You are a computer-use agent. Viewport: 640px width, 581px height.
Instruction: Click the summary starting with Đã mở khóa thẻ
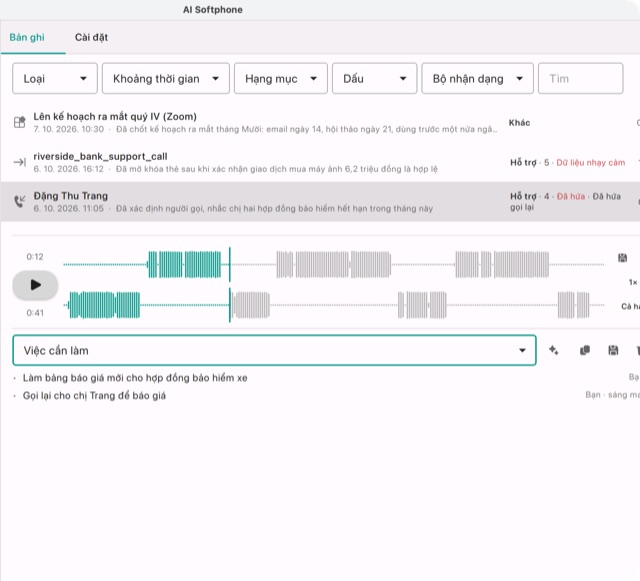click(x=277, y=169)
